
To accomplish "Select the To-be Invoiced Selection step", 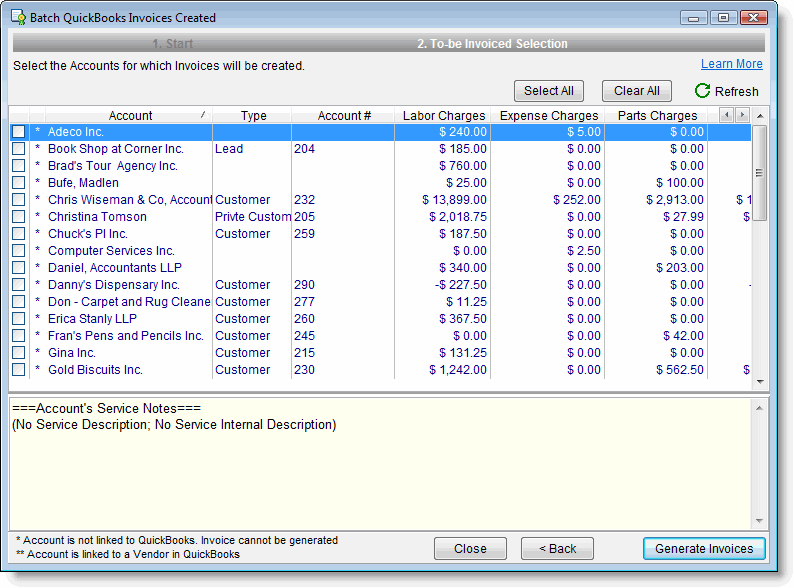I will (492, 44).
